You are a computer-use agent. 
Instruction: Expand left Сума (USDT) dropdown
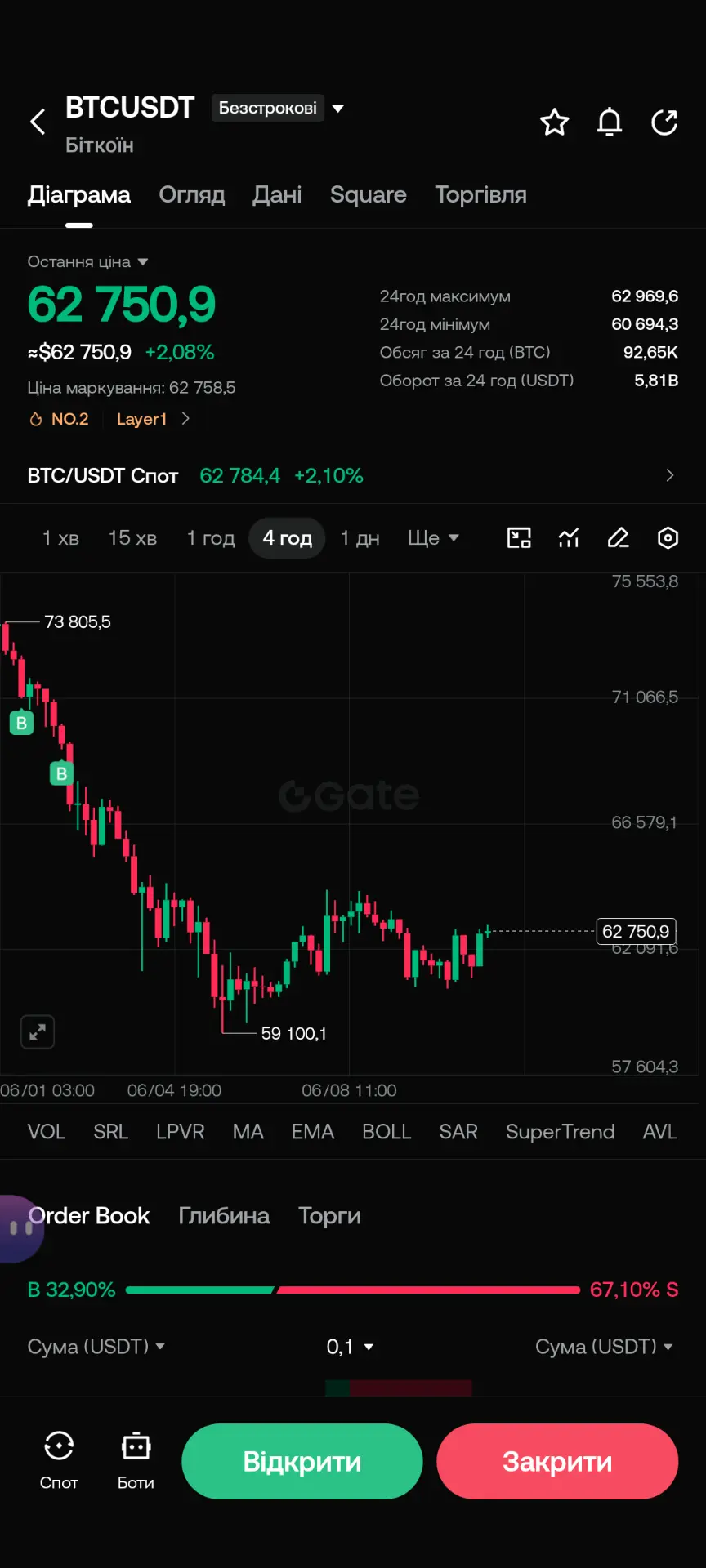pos(96,1347)
